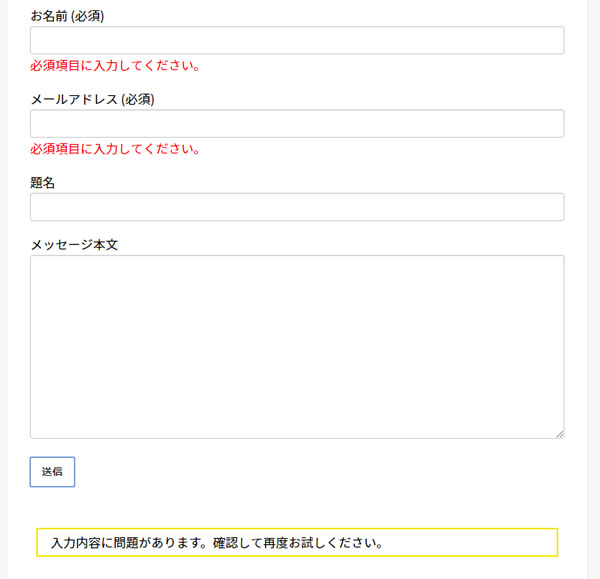Click the text 確認して再度お試しください

pos(298,543)
